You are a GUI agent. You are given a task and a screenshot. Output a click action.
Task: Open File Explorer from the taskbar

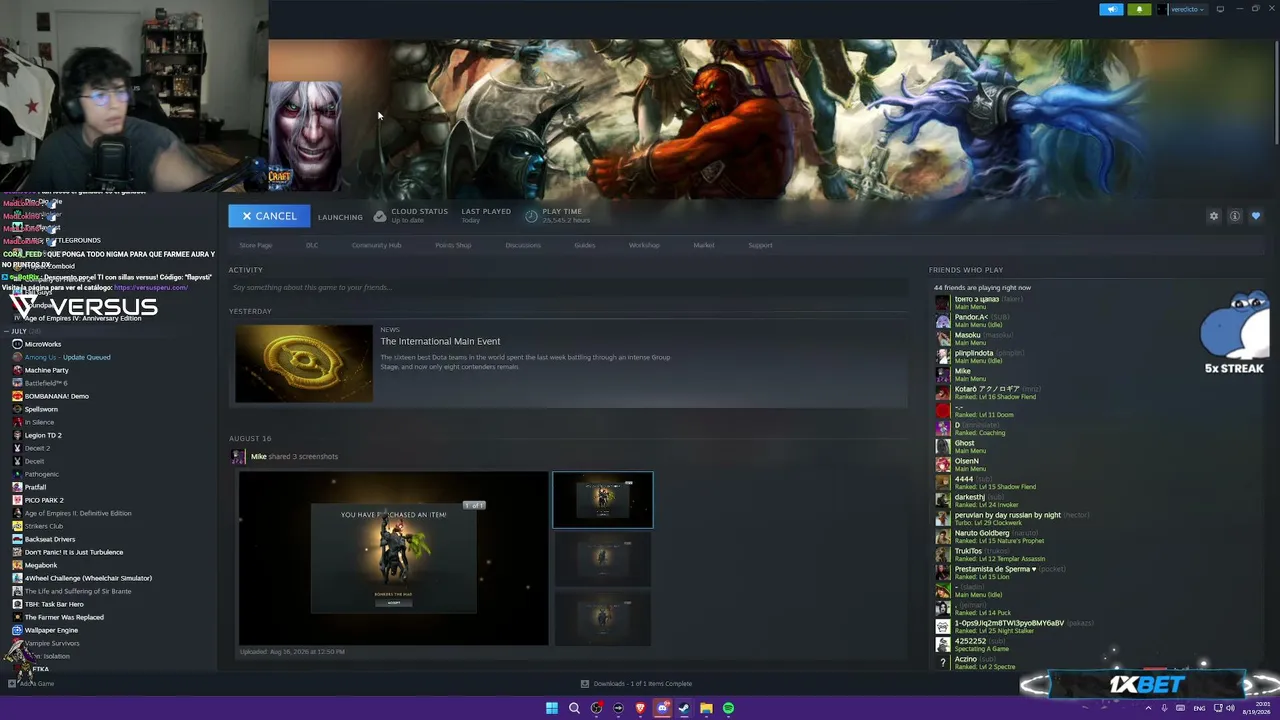tap(706, 708)
